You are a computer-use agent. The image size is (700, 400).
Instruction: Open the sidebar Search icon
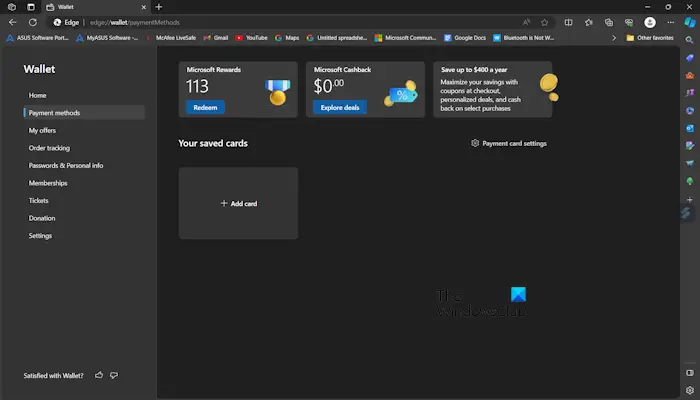(690, 40)
